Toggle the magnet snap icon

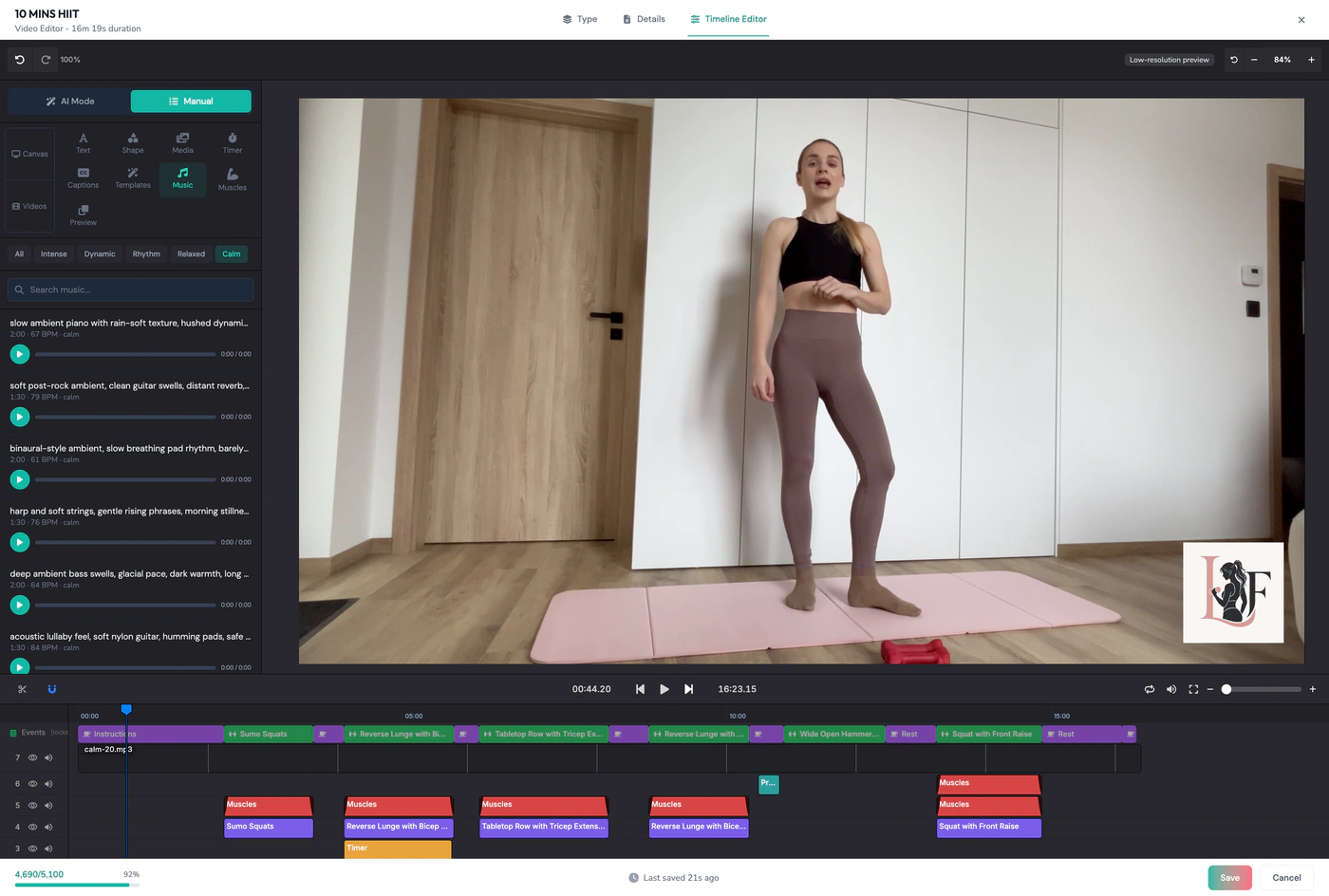point(52,689)
